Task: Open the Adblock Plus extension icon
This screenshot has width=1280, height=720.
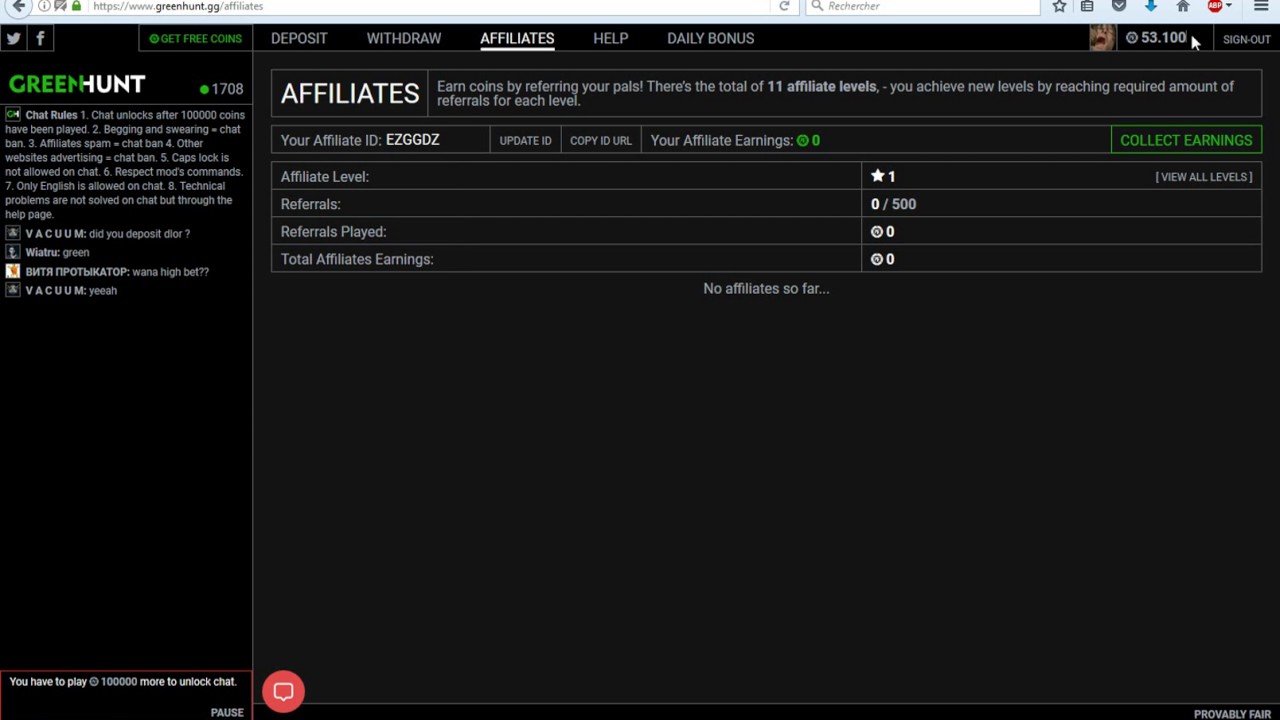Action: tap(1216, 6)
